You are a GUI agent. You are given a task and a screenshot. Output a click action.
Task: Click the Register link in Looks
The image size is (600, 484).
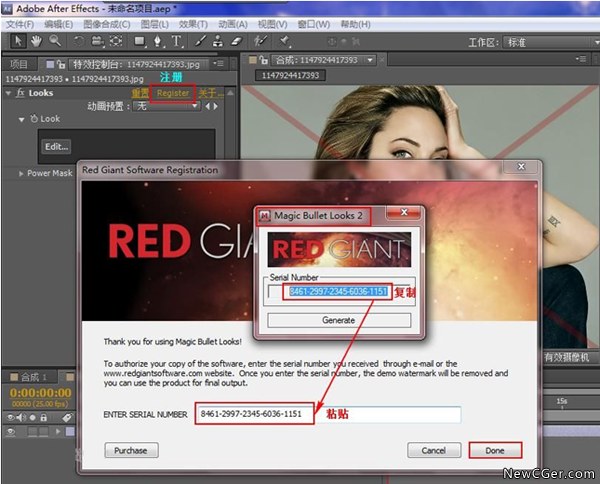173,93
